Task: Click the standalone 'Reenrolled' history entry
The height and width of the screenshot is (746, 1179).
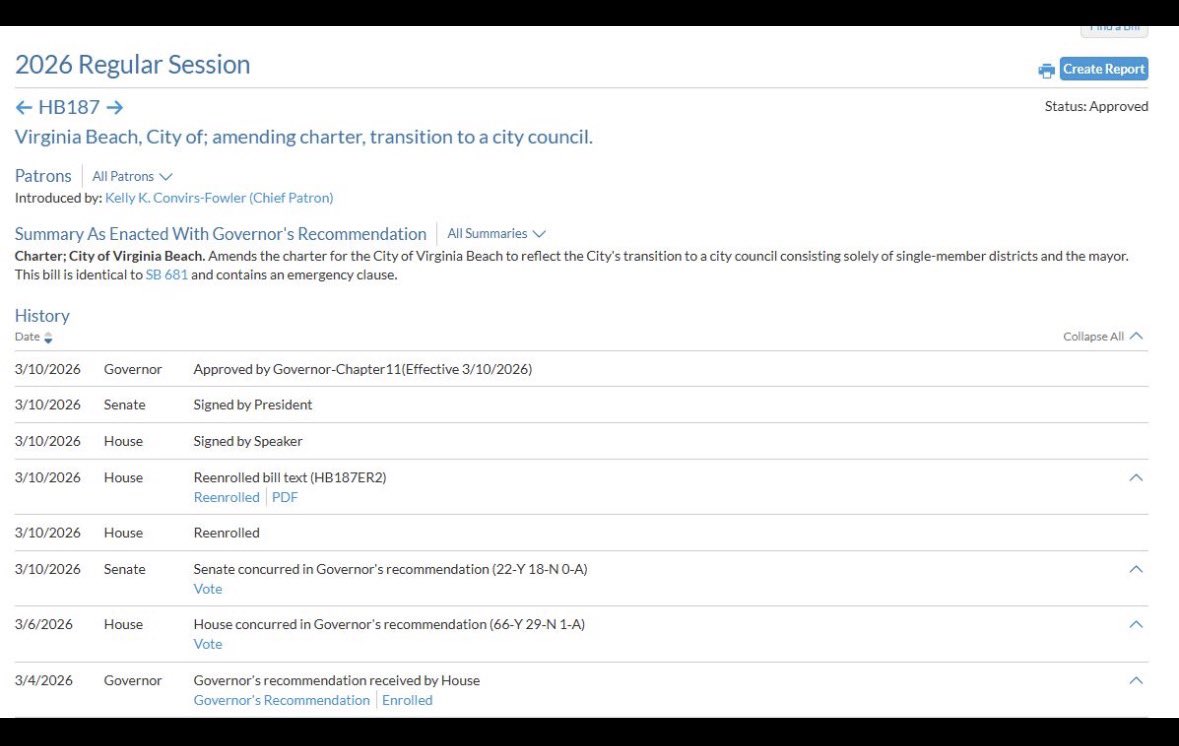Action: click(x=226, y=533)
